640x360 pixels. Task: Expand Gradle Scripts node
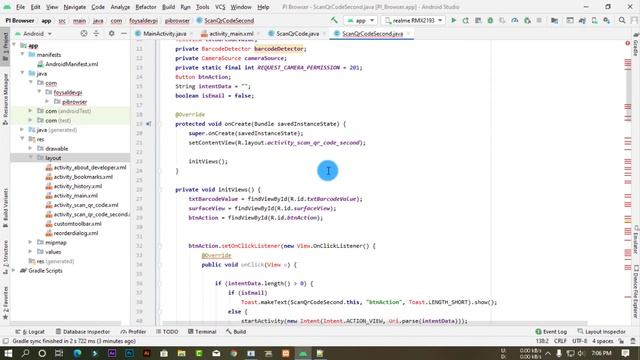tap(14, 270)
